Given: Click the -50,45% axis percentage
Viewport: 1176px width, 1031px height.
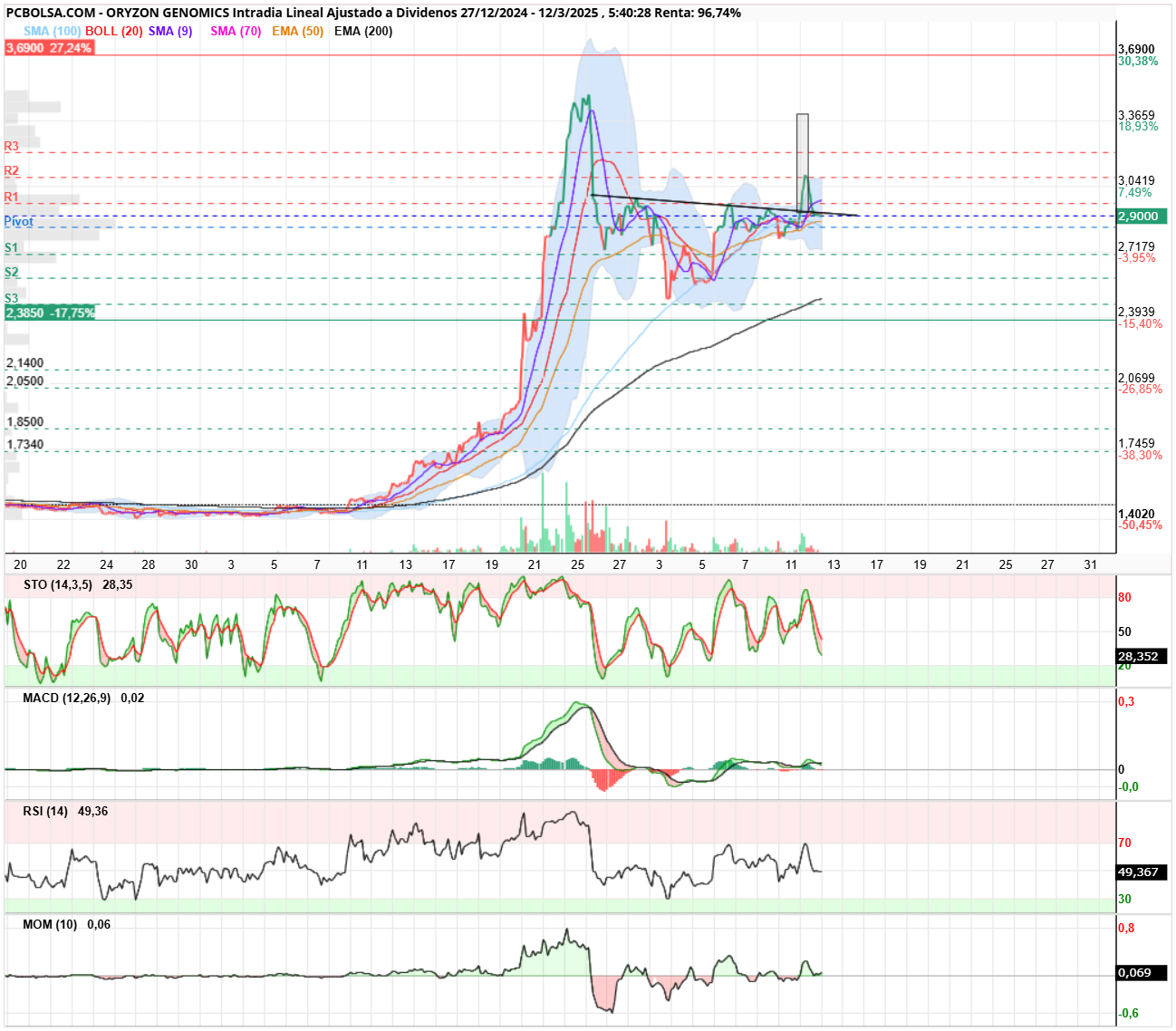Looking at the screenshot, I should (x=1140, y=525).
